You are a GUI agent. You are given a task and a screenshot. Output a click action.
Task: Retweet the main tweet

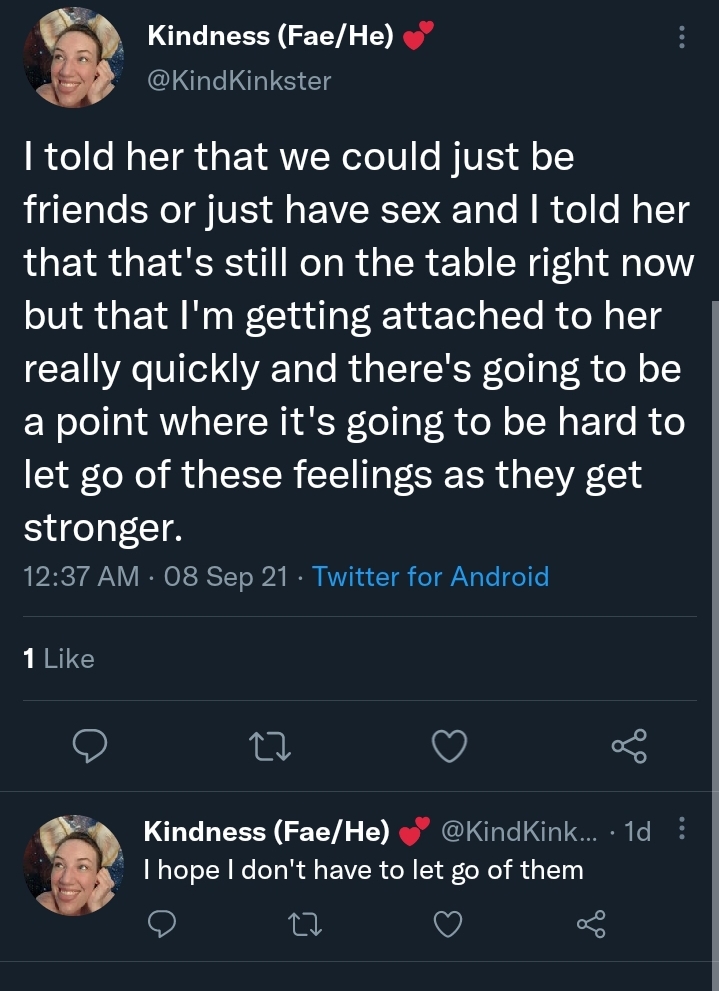269,746
